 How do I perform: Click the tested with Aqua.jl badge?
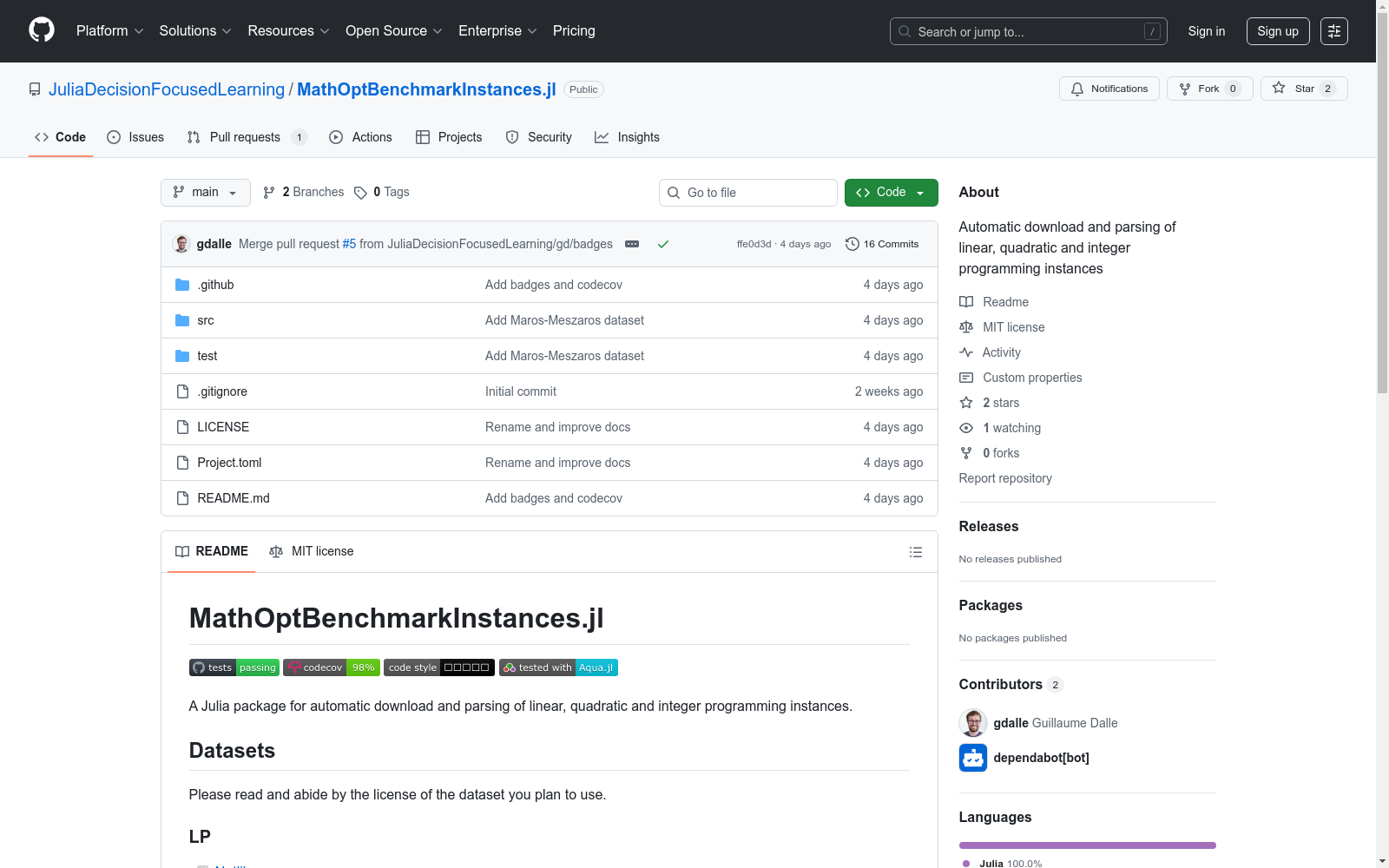tap(558, 667)
